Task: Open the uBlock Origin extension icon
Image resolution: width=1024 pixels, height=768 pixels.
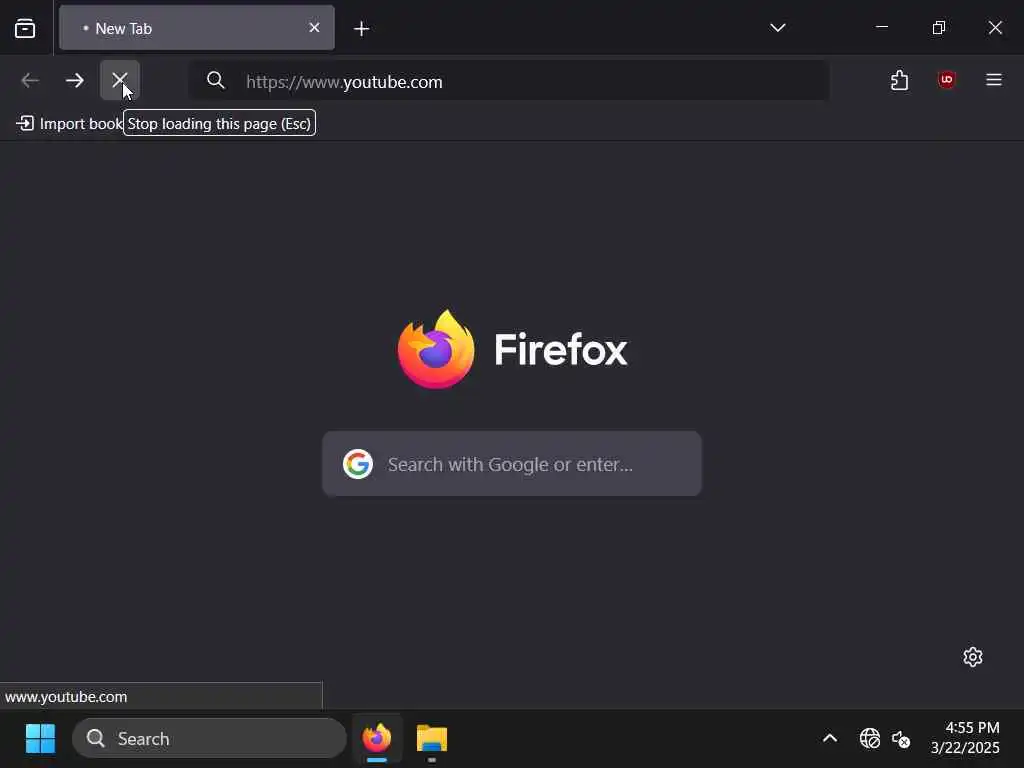Action: 946,80
